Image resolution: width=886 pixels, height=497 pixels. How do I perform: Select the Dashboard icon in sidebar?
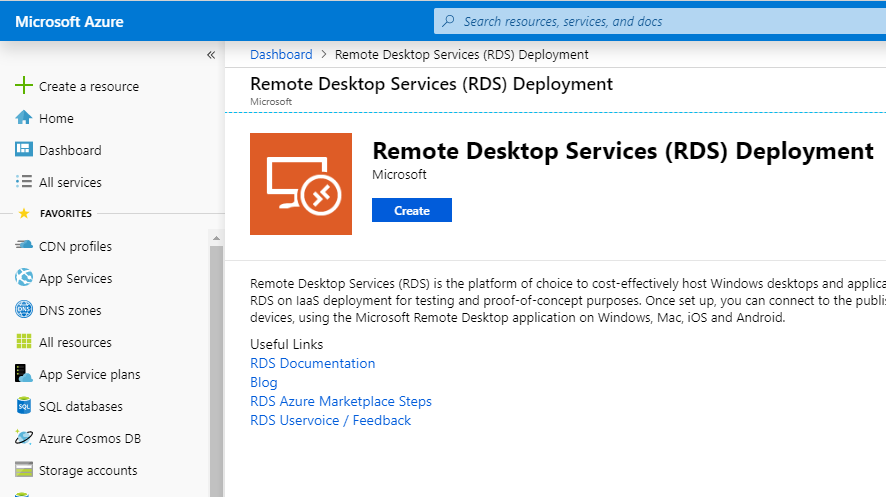pos(24,150)
